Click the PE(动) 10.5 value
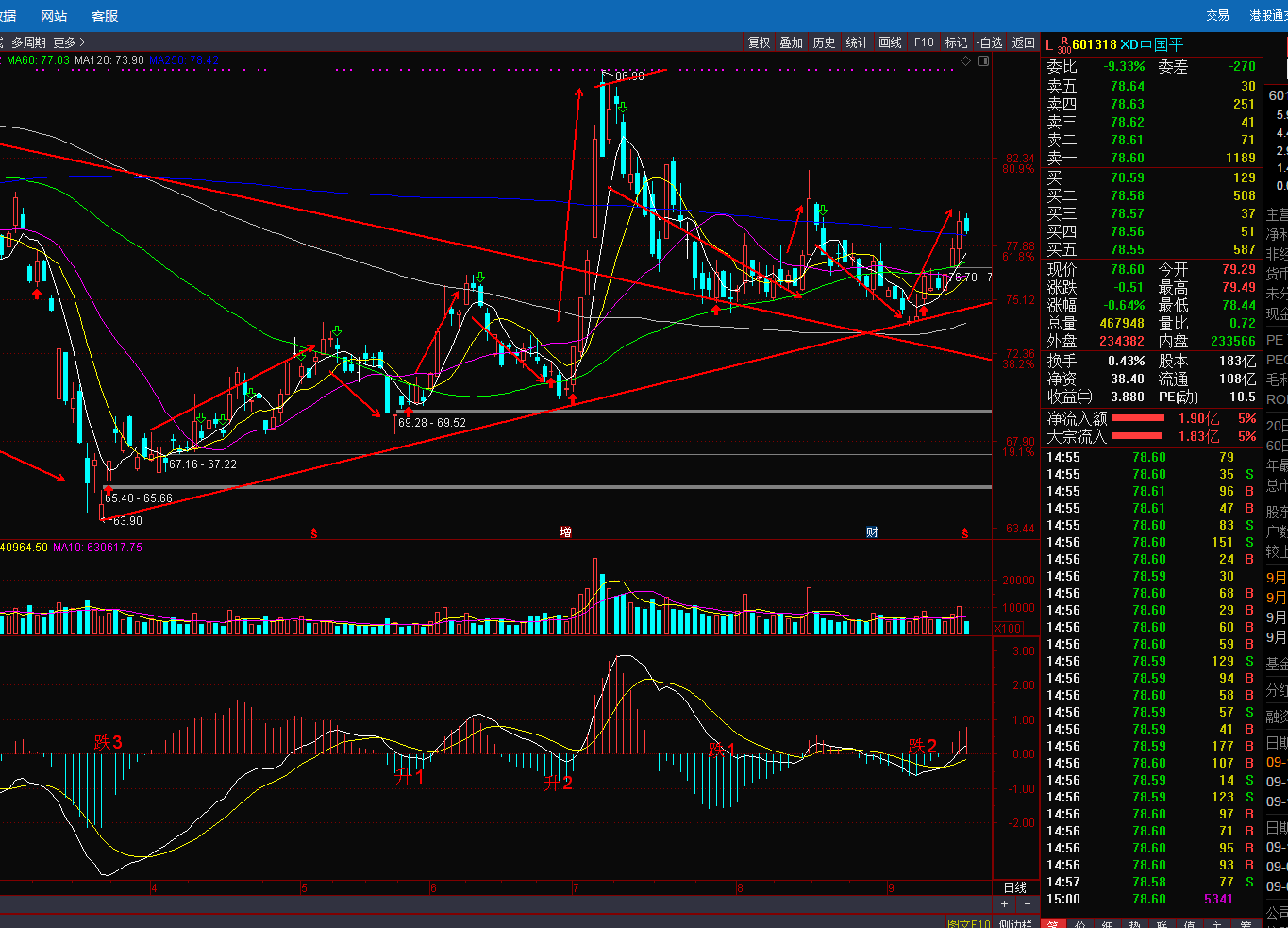 coord(1242,397)
